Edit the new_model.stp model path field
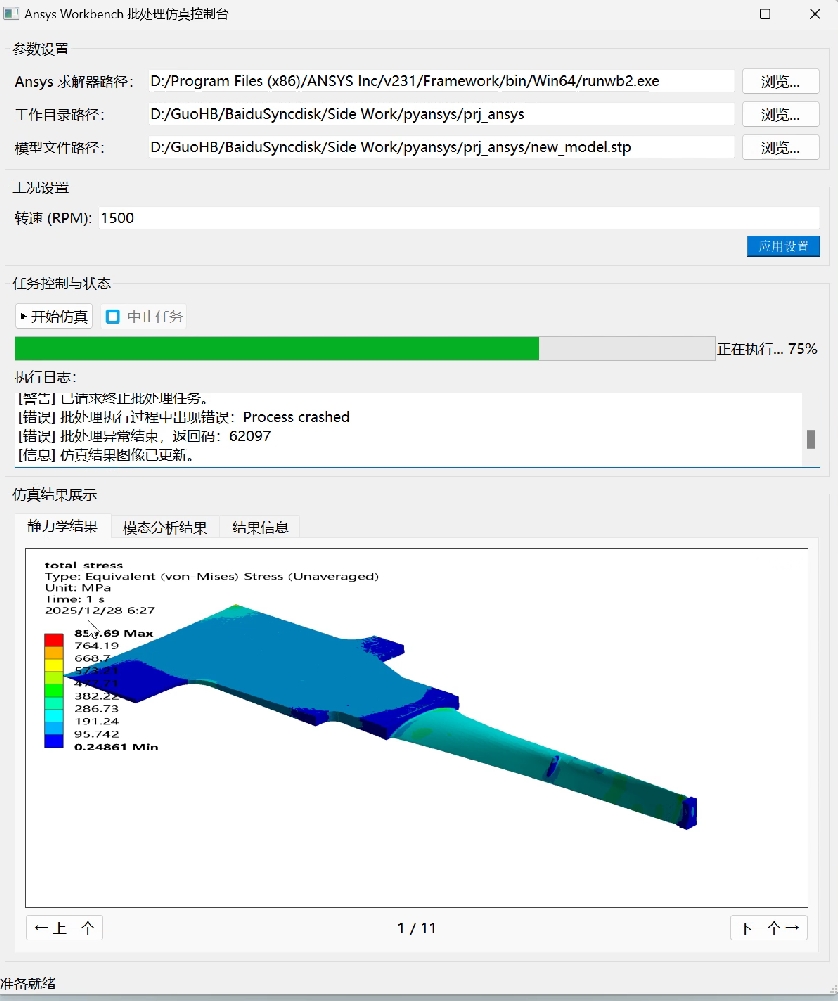 (441, 147)
